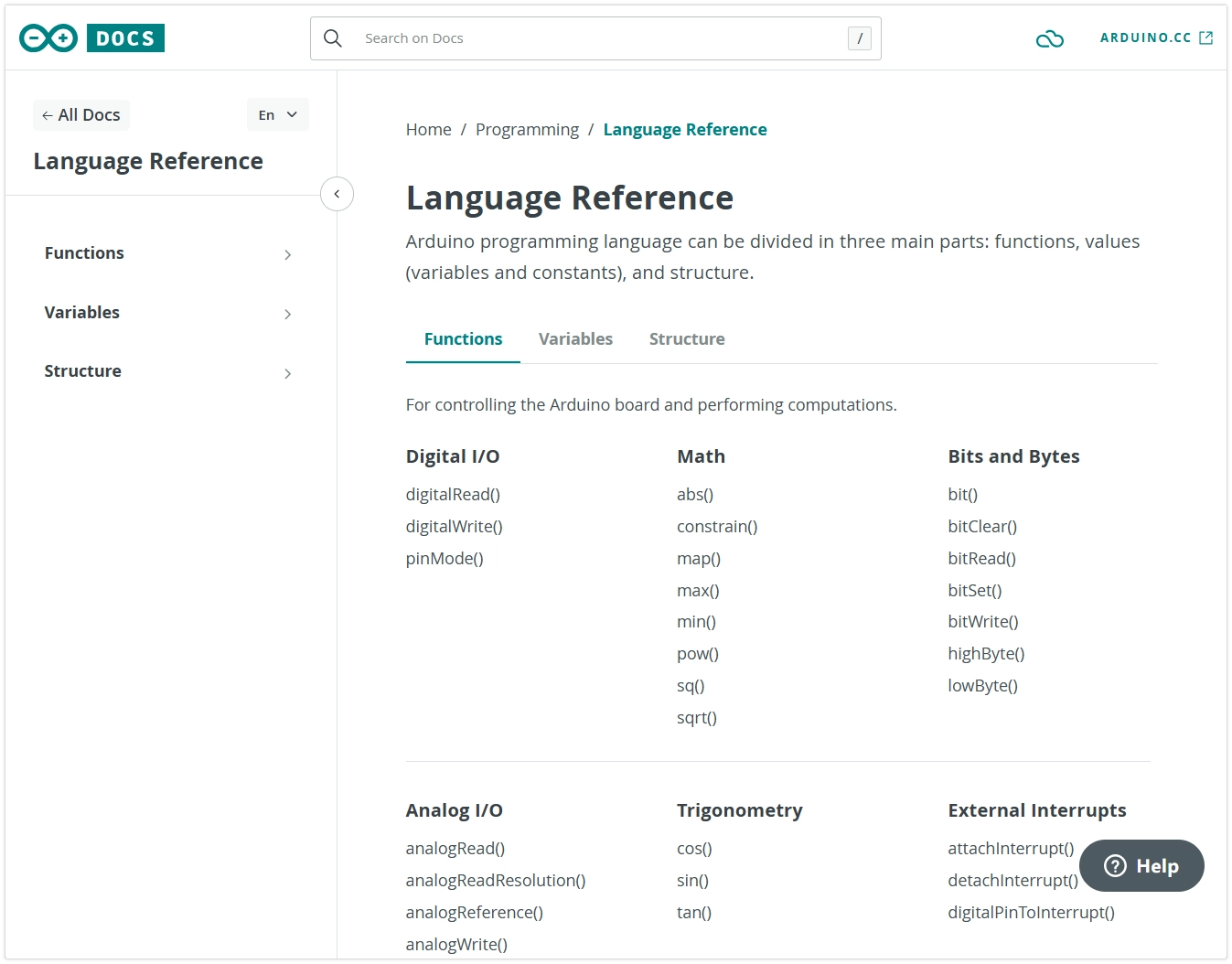The height and width of the screenshot is (964, 1232).
Task: Switch to the Structure tab
Action: click(686, 339)
